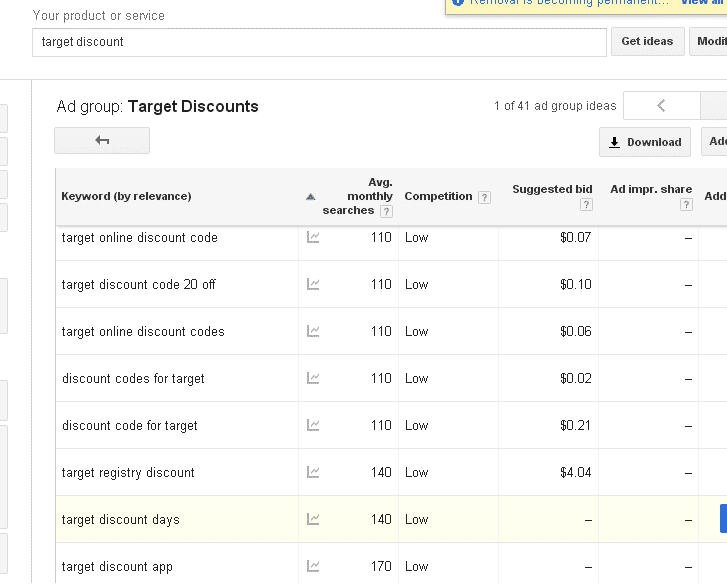Select keyword 'target registry discount'

tap(128, 473)
